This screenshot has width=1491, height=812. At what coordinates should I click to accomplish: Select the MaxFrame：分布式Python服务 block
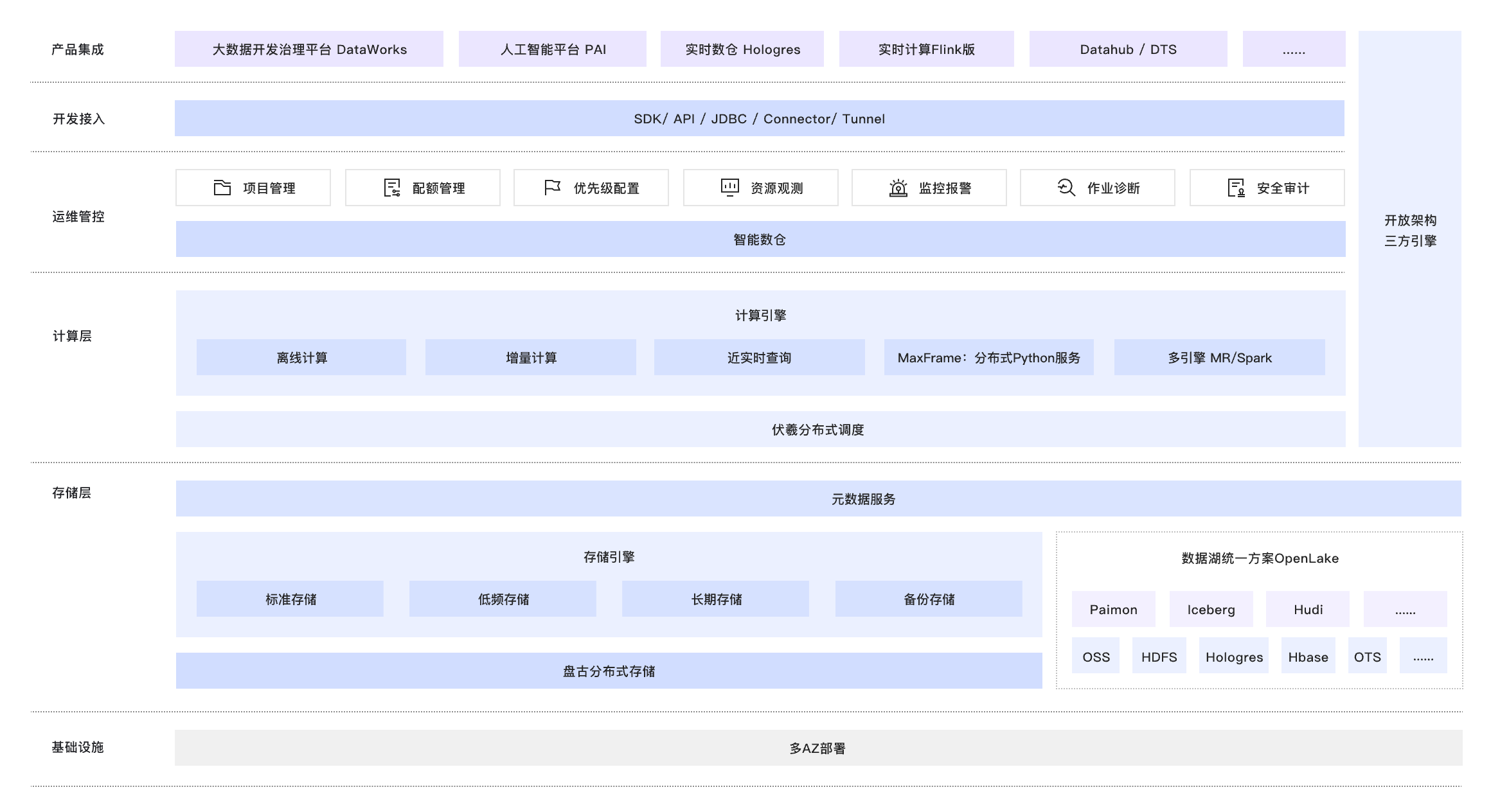[x=989, y=357]
